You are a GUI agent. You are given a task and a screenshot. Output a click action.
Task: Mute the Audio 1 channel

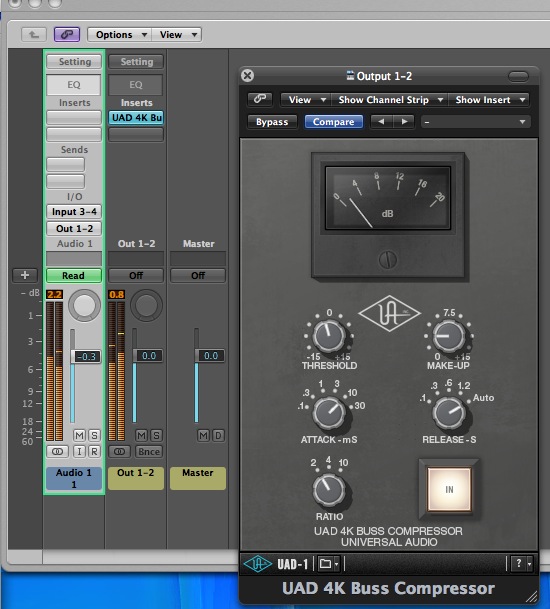tap(79, 435)
